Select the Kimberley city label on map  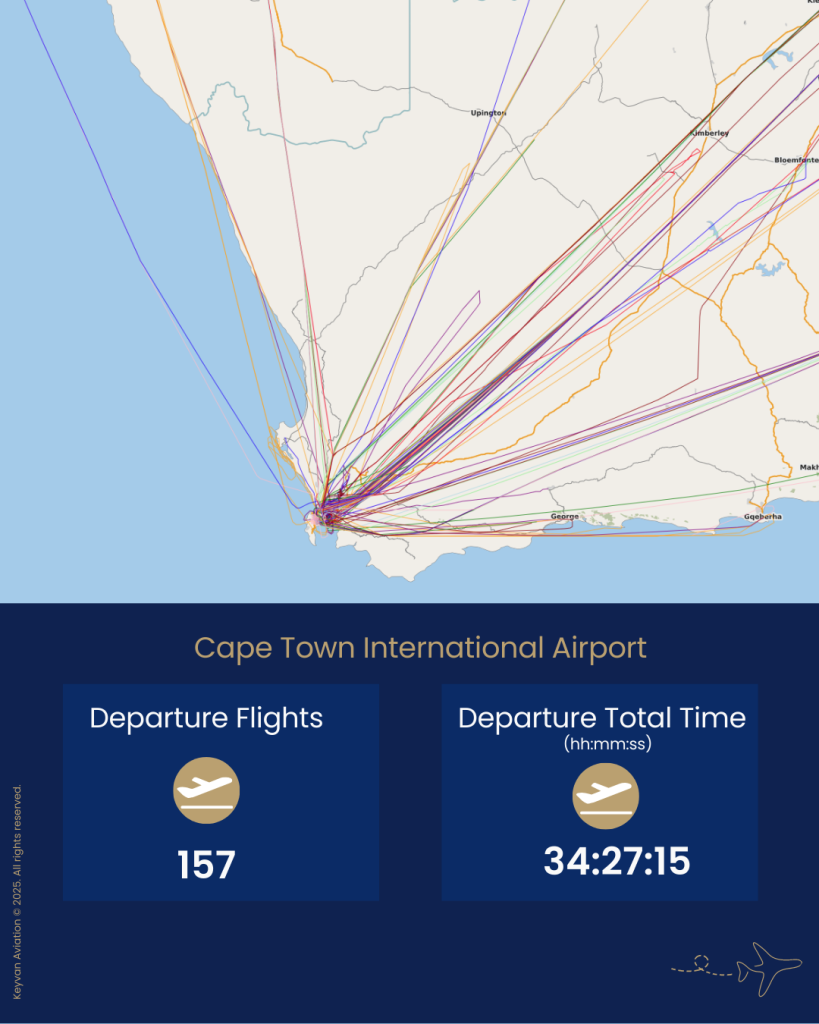tap(709, 133)
